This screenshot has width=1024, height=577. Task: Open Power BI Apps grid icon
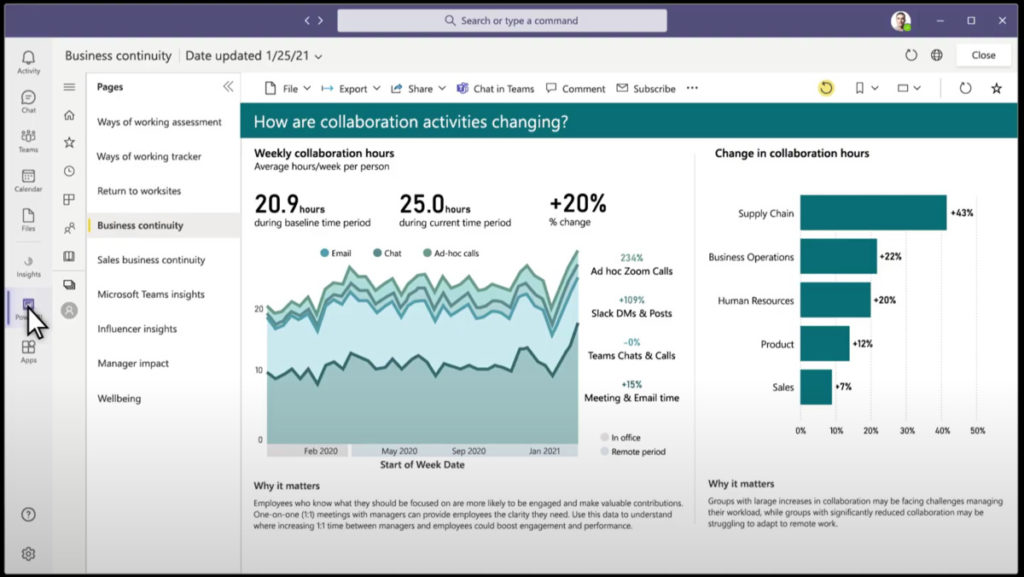69,199
